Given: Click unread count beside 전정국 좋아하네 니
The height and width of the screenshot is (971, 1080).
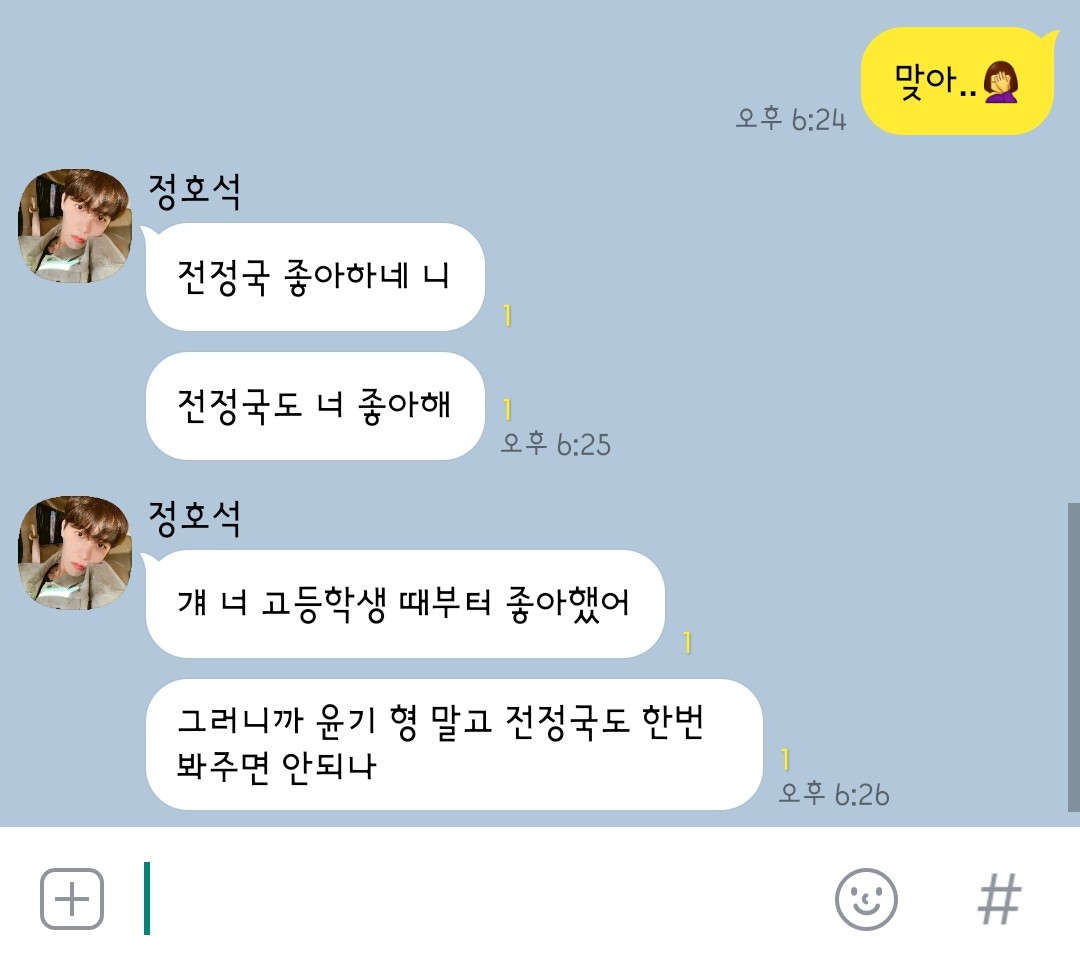Looking at the screenshot, I should [508, 315].
